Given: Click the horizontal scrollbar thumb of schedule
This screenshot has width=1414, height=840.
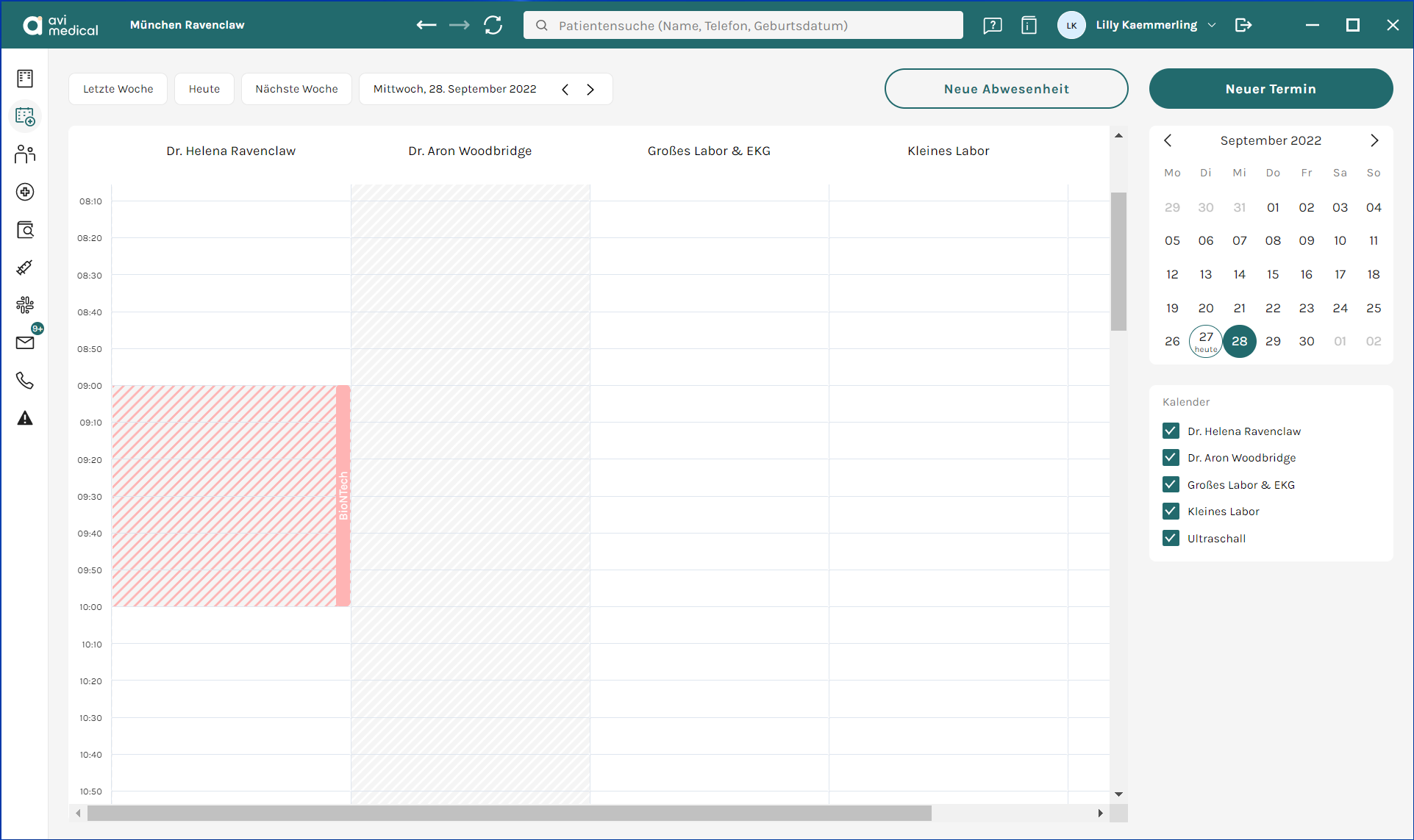Looking at the screenshot, I should (x=509, y=813).
